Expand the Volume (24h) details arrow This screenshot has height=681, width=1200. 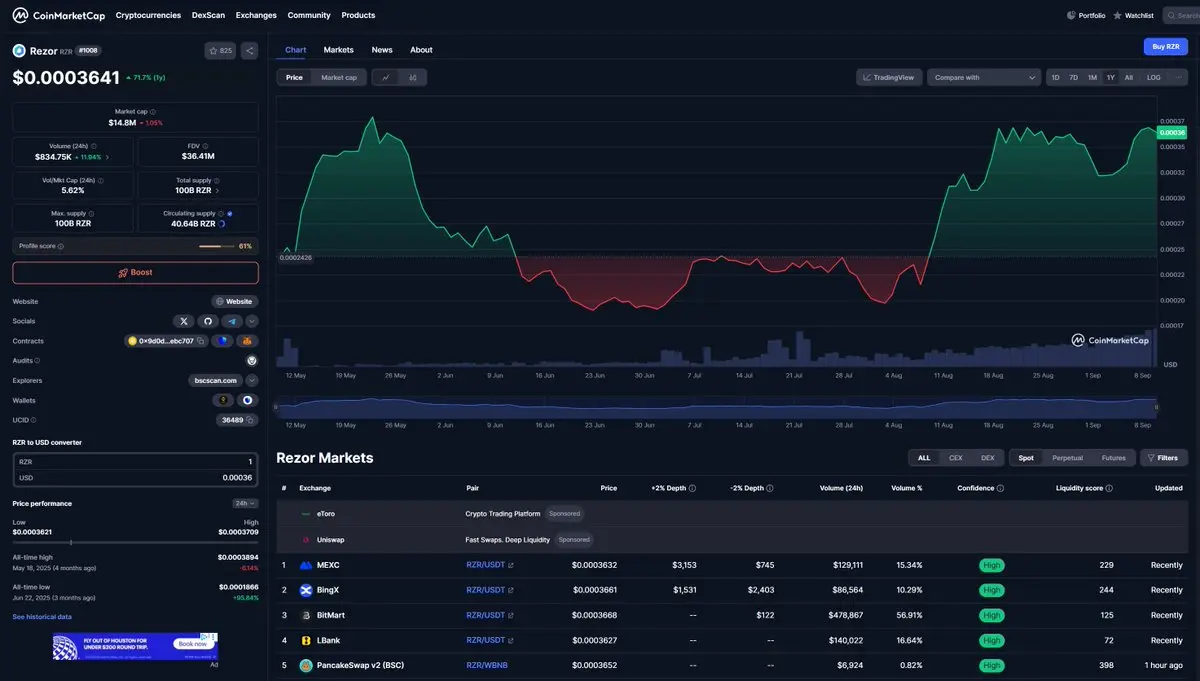[x=108, y=157]
